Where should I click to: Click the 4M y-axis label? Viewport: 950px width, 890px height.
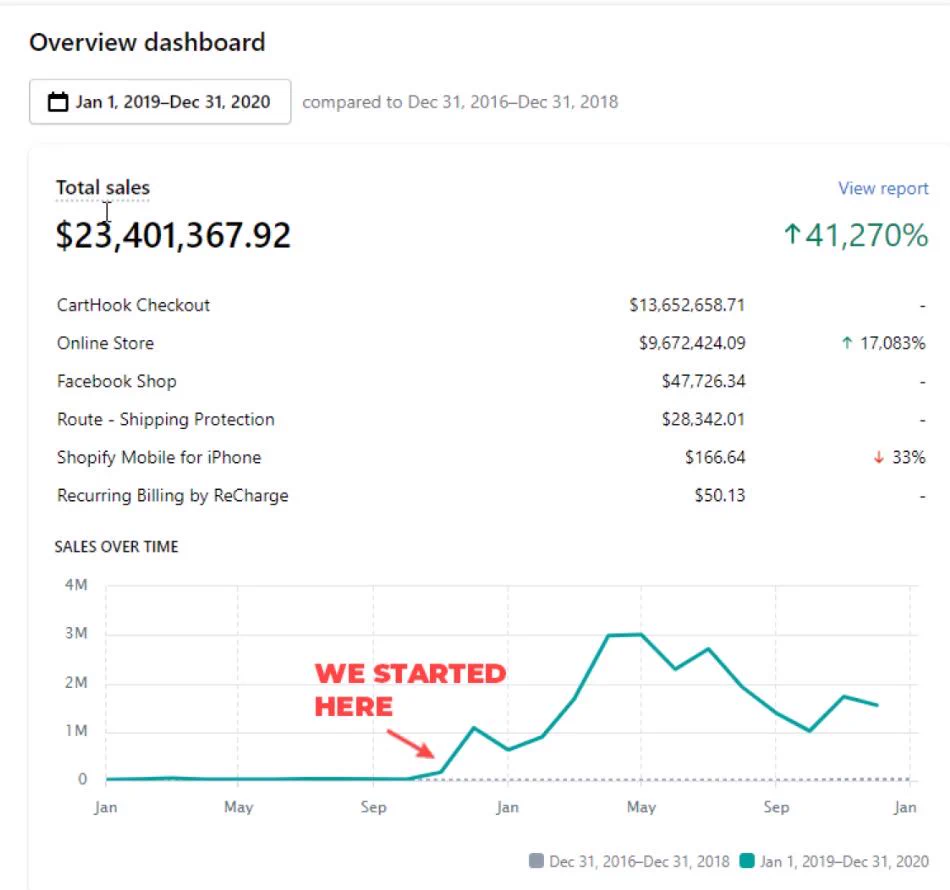tap(76, 585)
